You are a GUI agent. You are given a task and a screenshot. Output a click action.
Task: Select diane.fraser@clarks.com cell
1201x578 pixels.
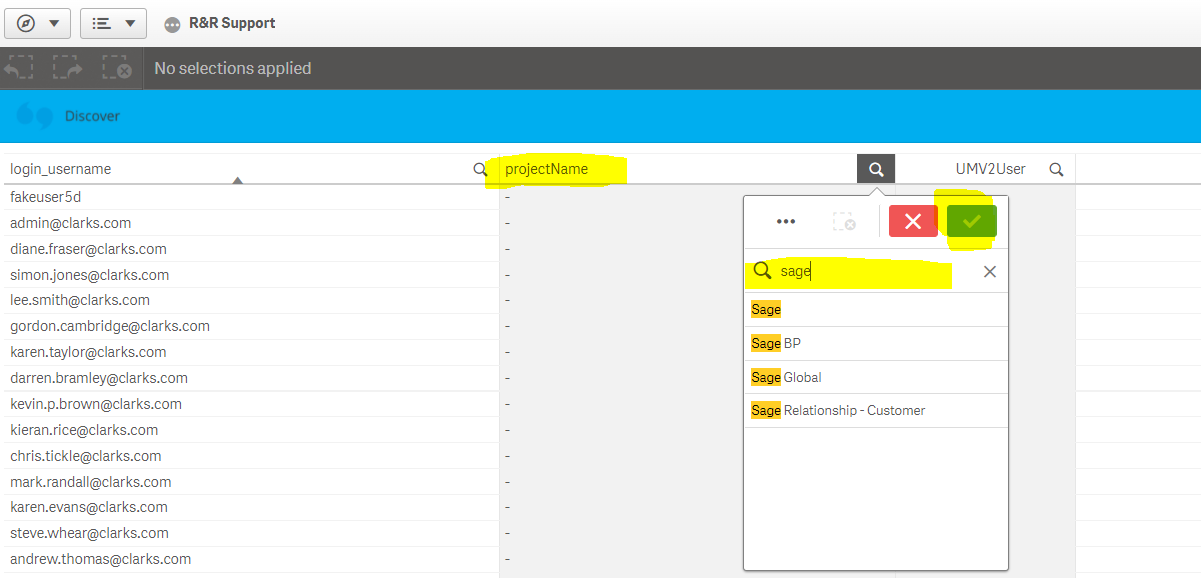[x=249, y=249]
